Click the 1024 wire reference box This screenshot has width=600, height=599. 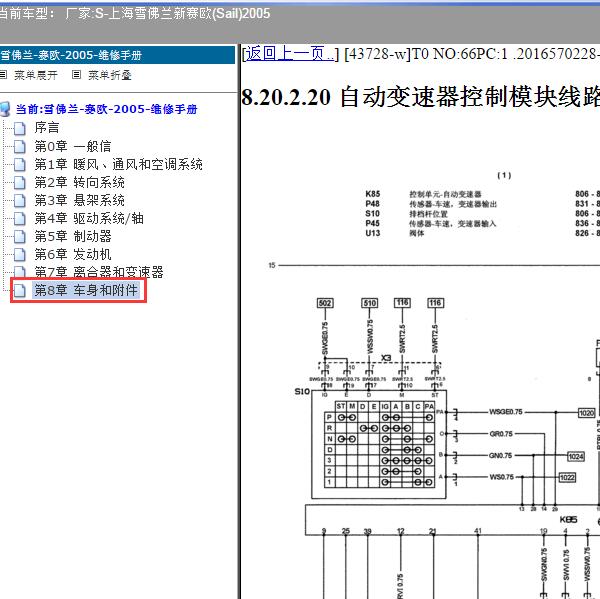point(576,456)
